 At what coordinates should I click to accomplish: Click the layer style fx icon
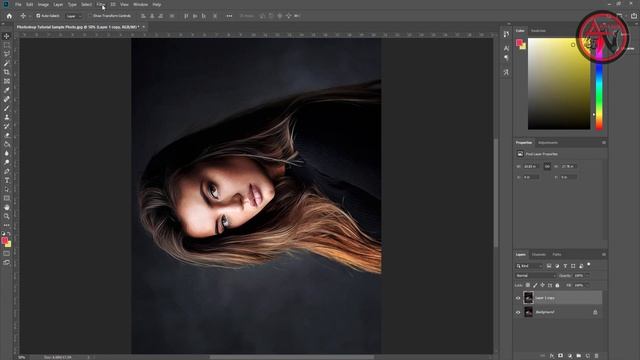tap(552, 356)
